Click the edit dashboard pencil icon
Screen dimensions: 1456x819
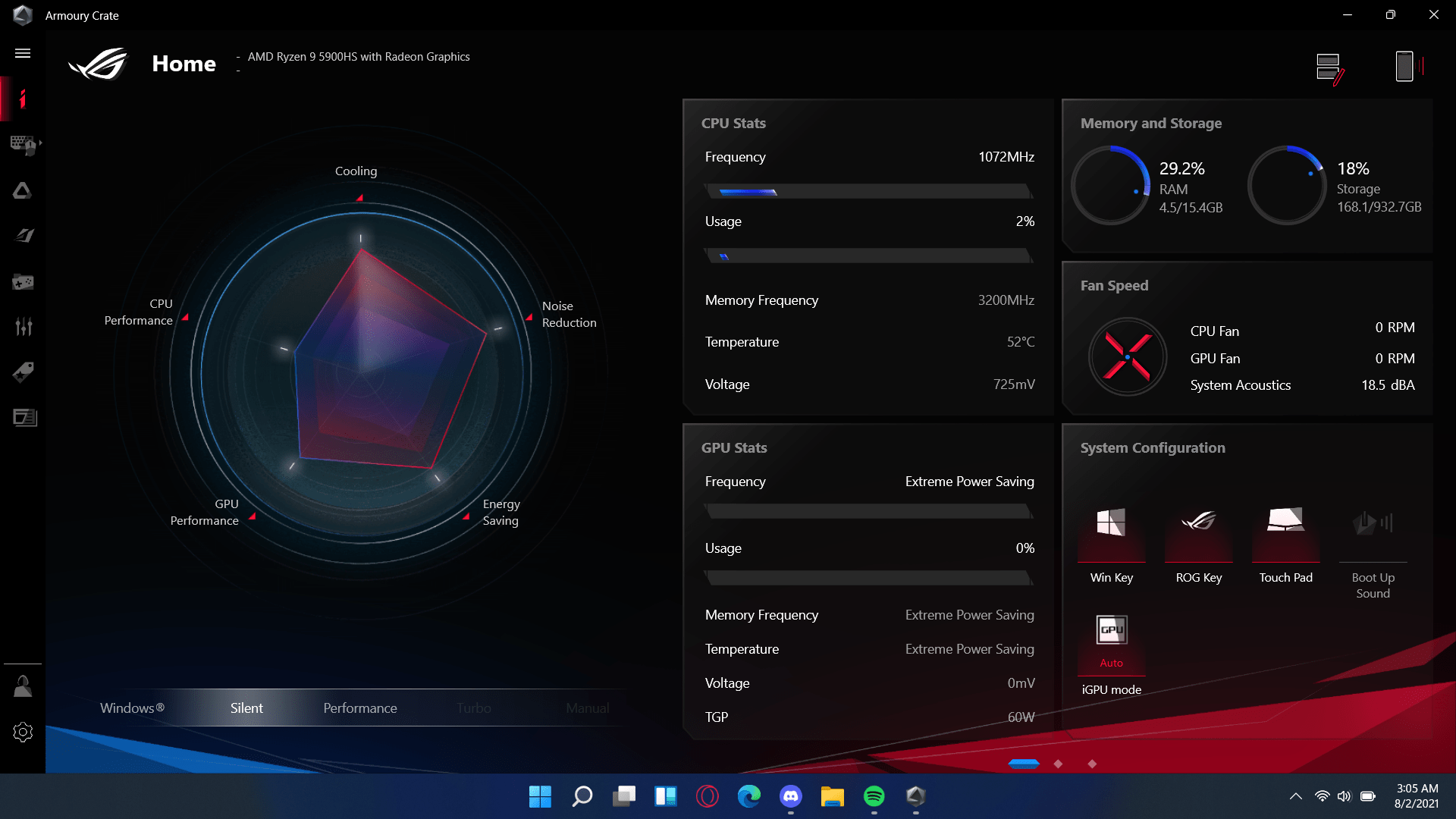pos(1331,67)
